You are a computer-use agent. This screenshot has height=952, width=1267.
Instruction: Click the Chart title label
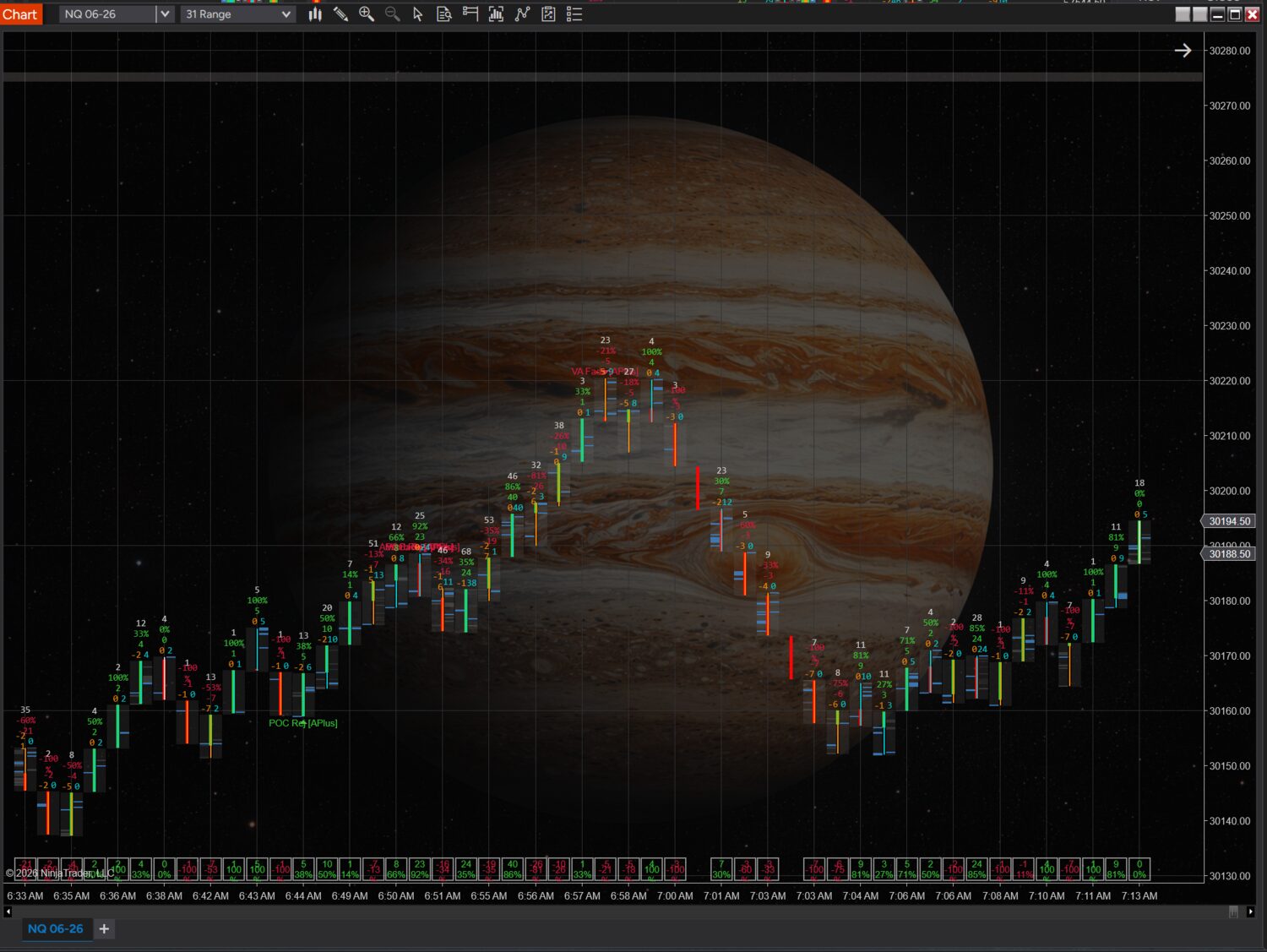(19, 14)
